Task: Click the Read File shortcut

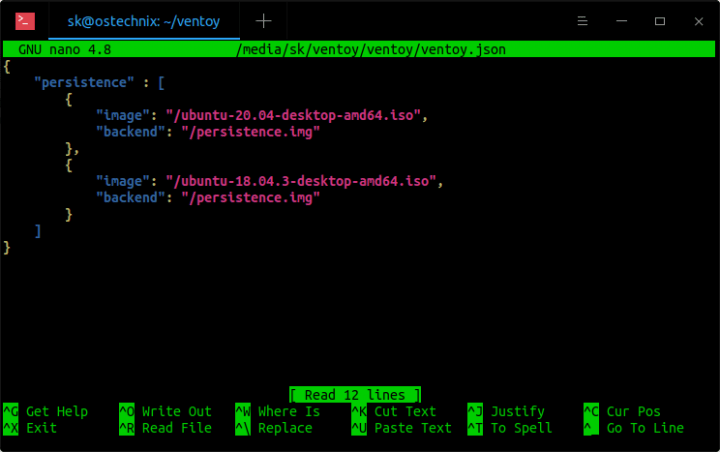Action: (x=176, y=428)
